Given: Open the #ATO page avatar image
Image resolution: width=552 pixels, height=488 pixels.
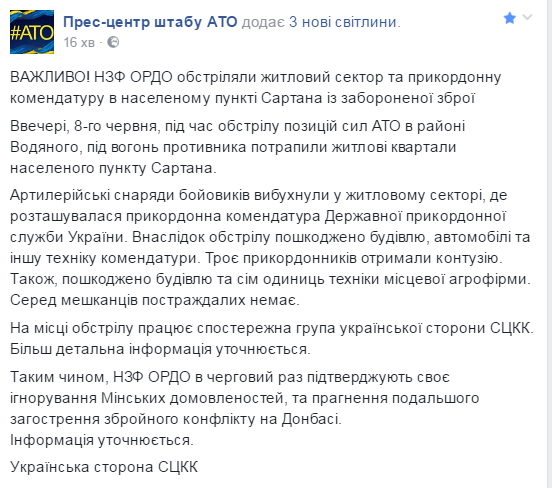Looking at the screenshot, I should point(32,32).
